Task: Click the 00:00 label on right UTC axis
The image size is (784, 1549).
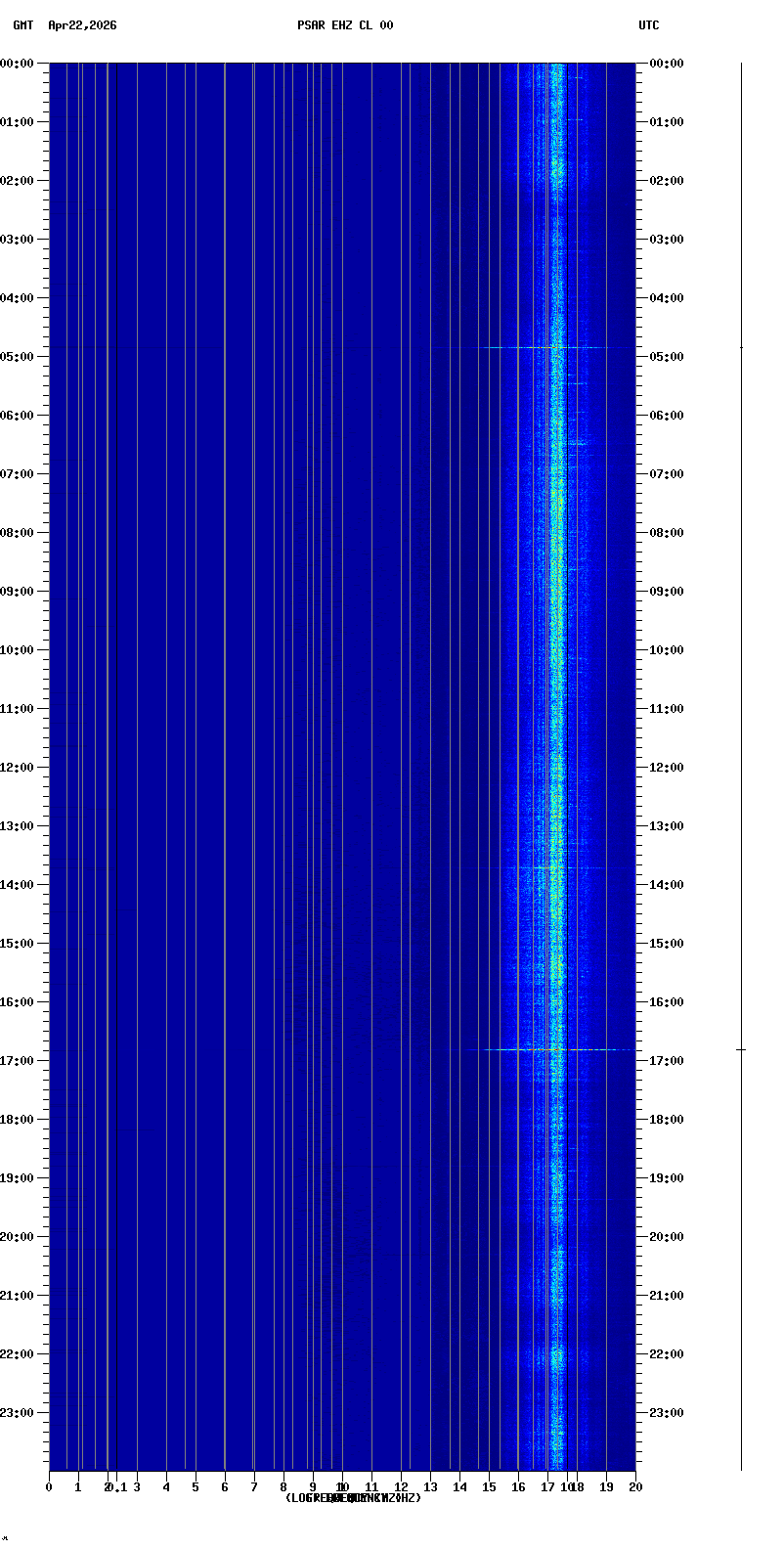Action: pyautogui.click(x=667, y=64)
